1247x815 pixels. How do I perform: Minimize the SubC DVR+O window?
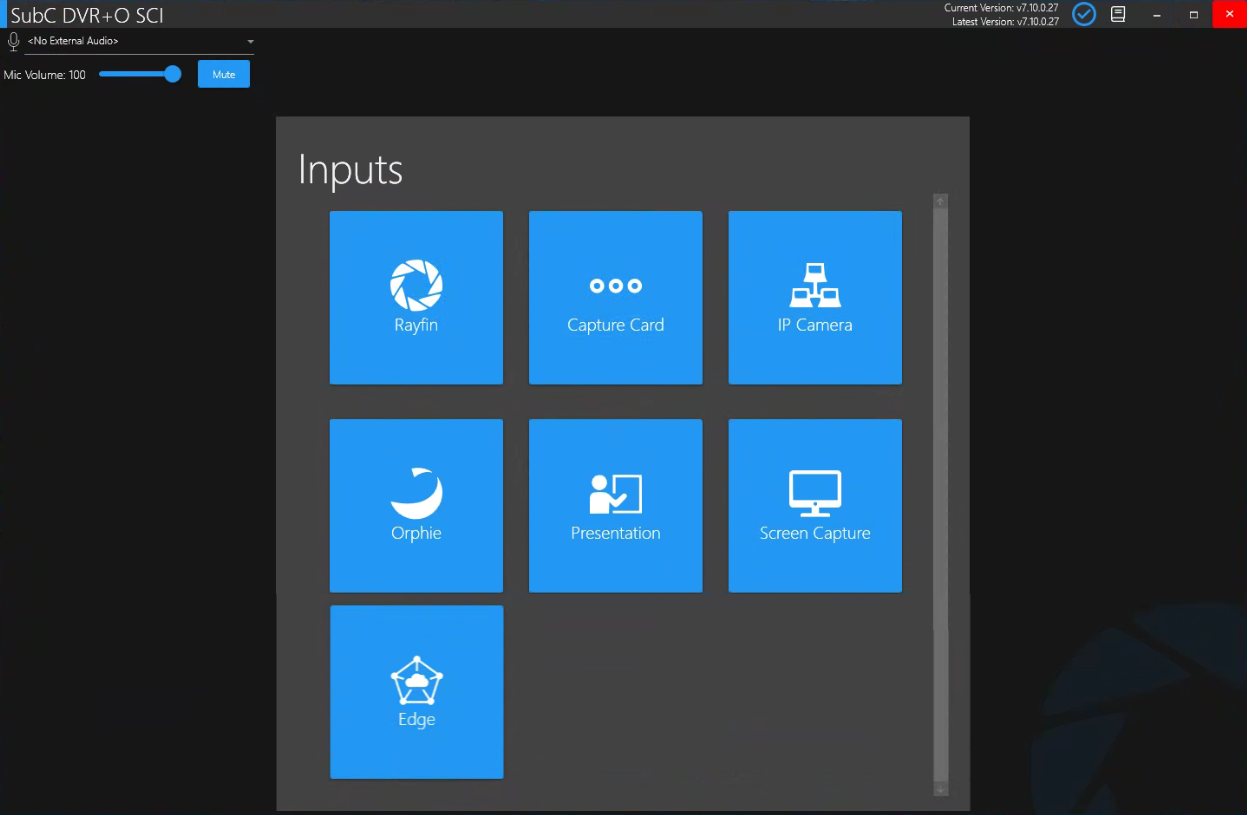[x=1157, y=14]
